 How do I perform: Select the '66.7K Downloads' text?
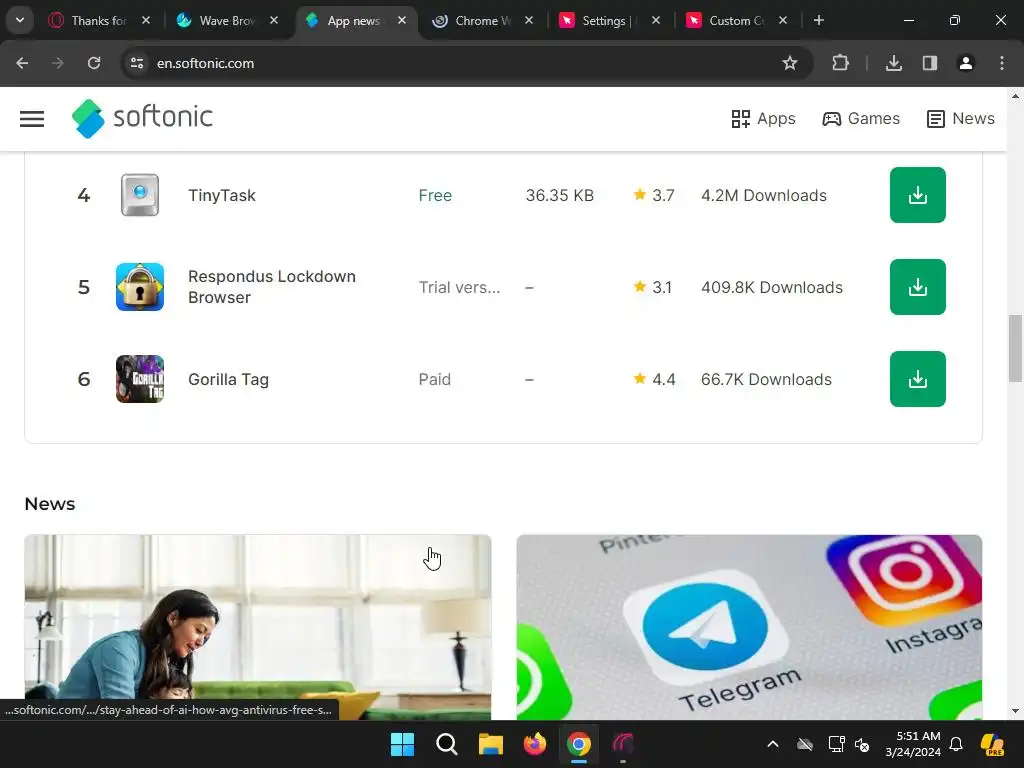[x=766, y=379]
